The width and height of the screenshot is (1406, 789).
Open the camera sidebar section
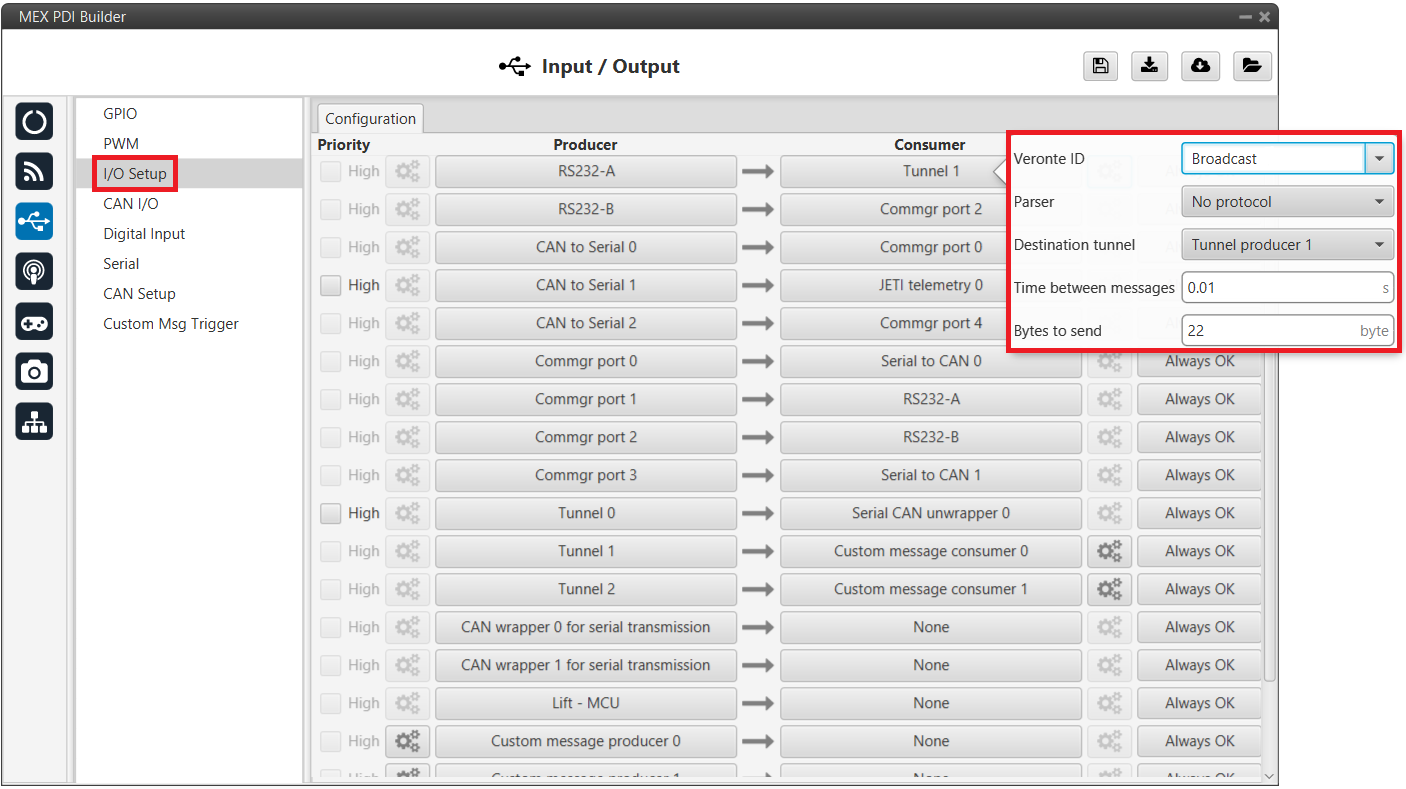35,372
